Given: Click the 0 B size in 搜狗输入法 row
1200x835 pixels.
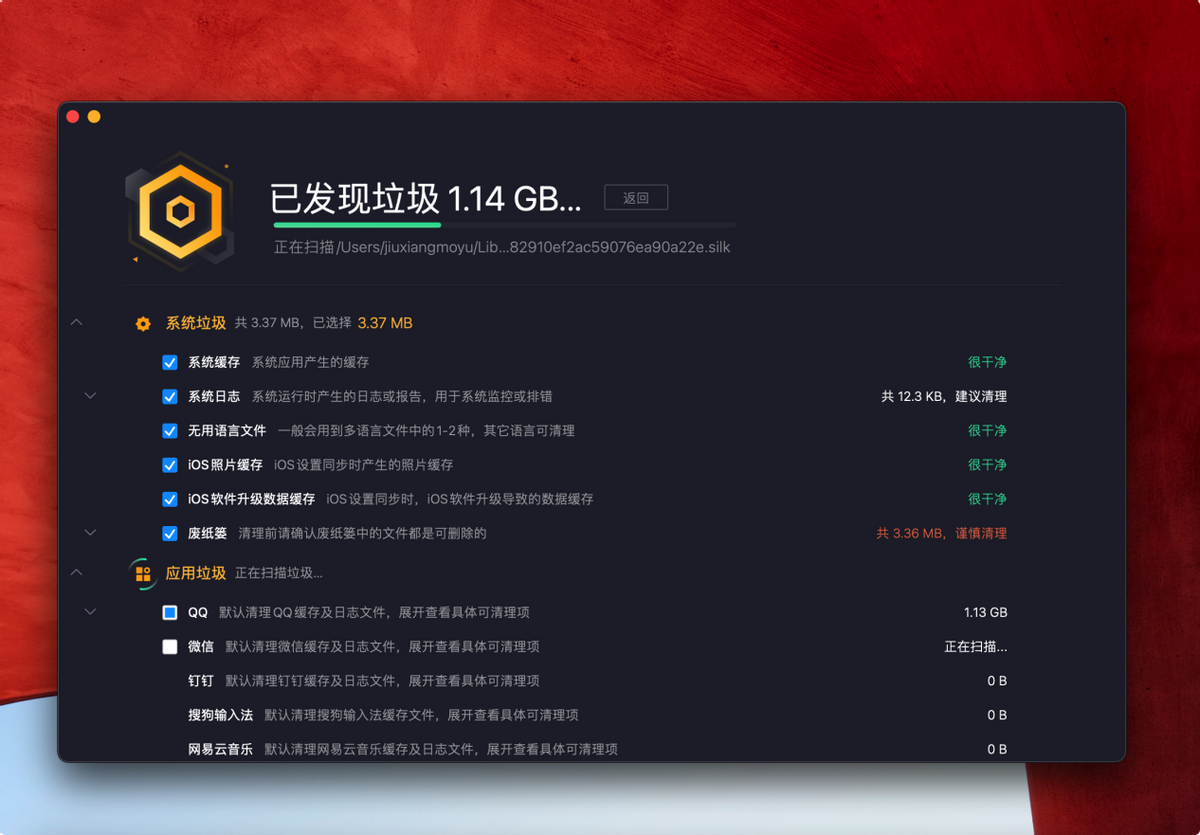Looking at the screenshot, I should (x=997, y=715).
